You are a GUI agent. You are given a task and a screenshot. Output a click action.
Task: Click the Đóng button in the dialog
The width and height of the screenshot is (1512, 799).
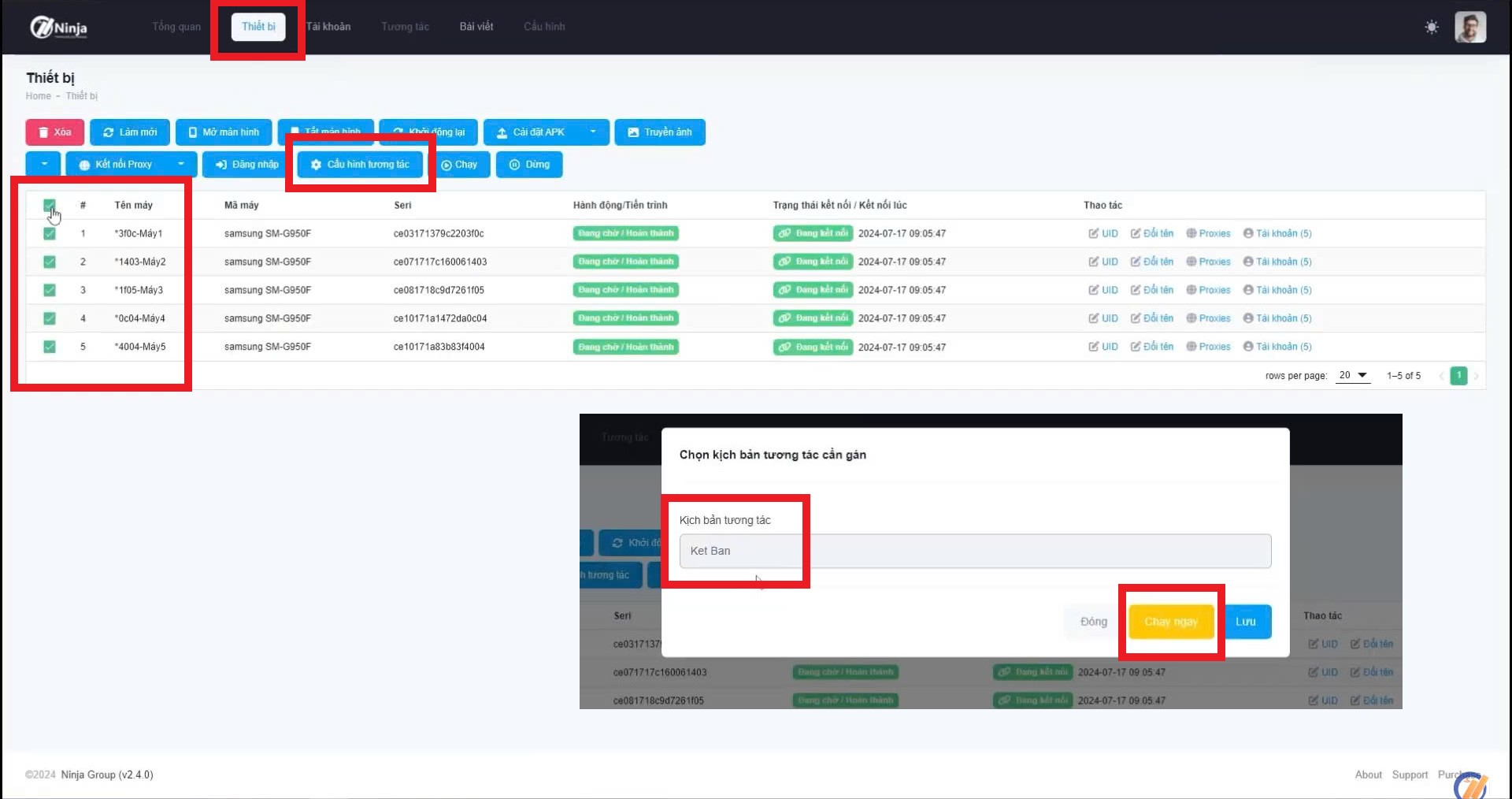[1093, 622]
